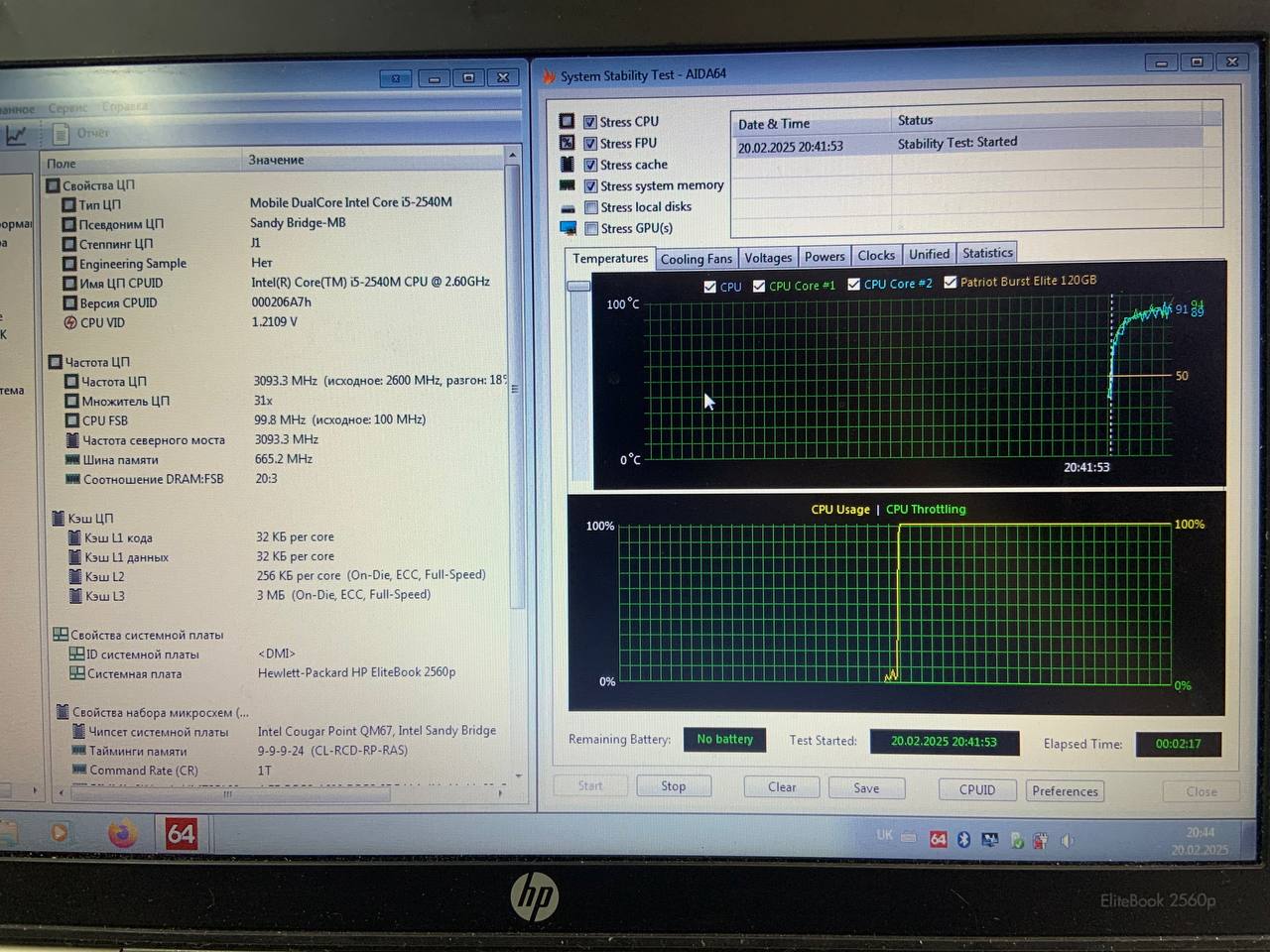The image size is (1270, 952).
Task: Select the Statistics tab
Action: point(987,253)
